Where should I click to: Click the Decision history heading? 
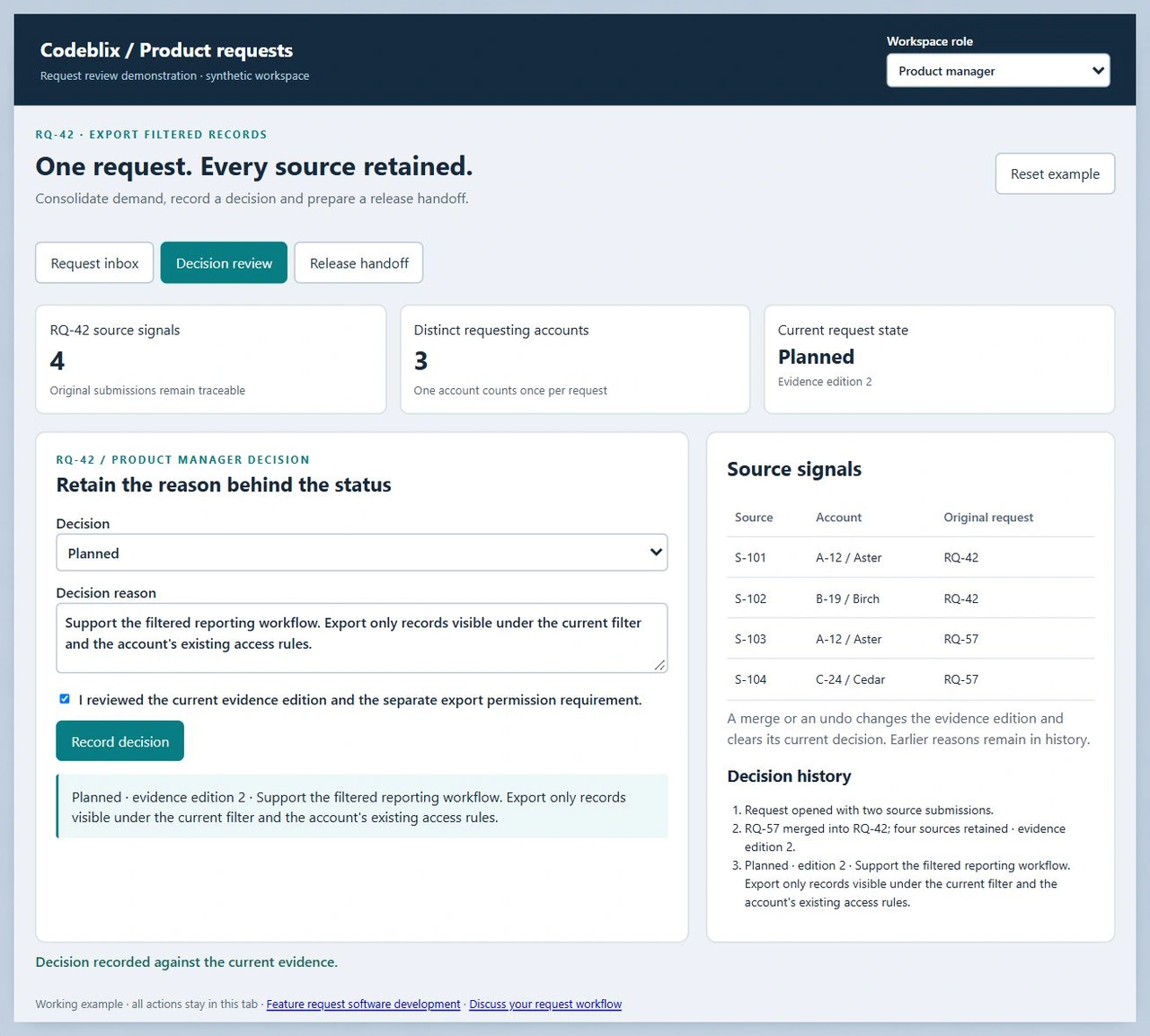pyautogui.click(x=789, y=776)
